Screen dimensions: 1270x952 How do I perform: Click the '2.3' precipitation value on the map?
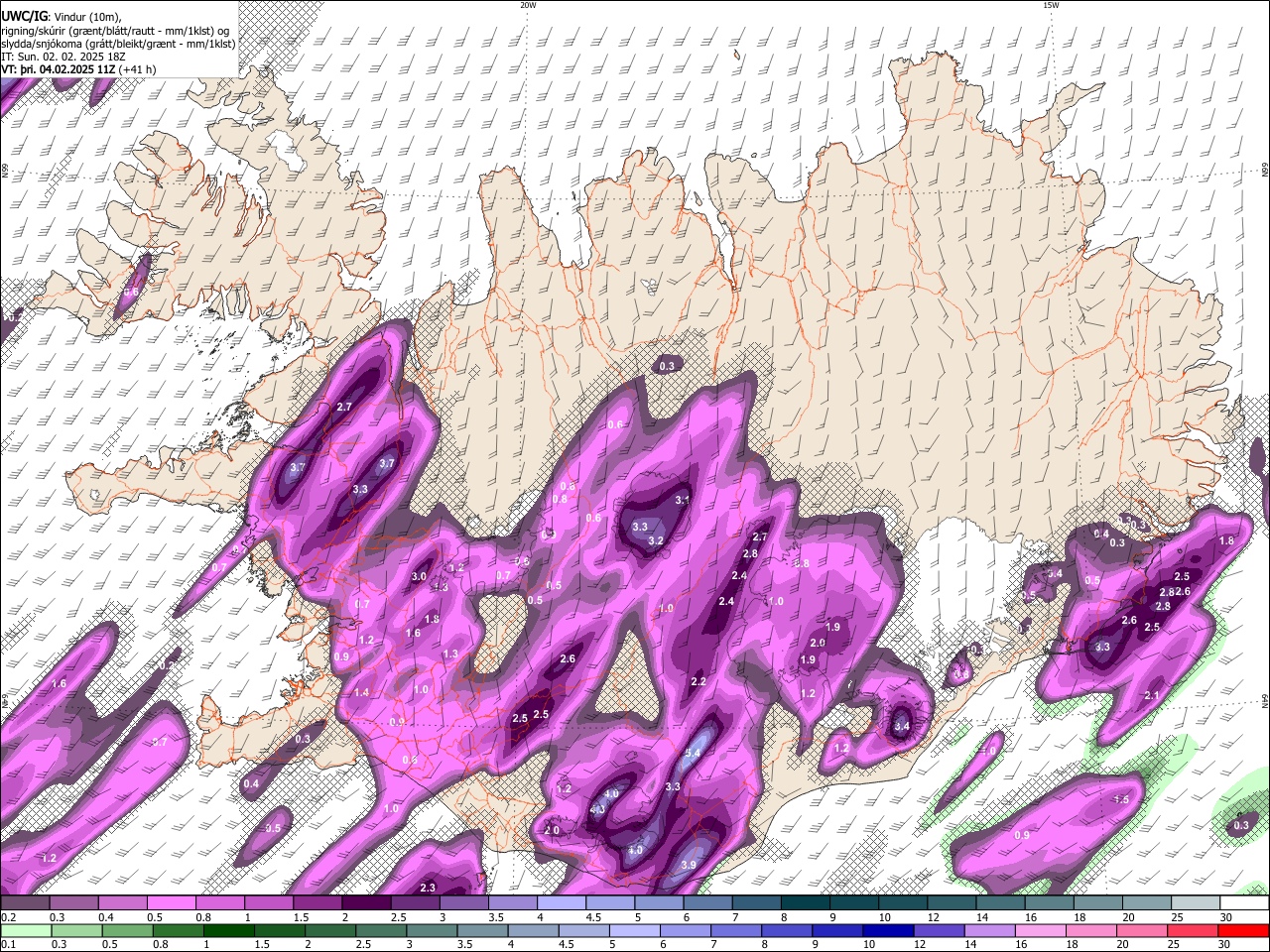(x=428, y=888)
